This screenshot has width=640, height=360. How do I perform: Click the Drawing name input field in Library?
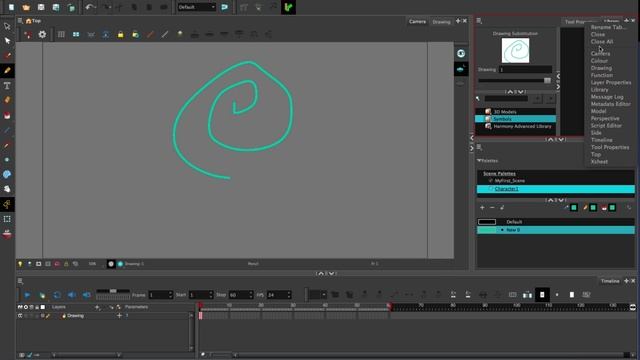coord(525,70)
